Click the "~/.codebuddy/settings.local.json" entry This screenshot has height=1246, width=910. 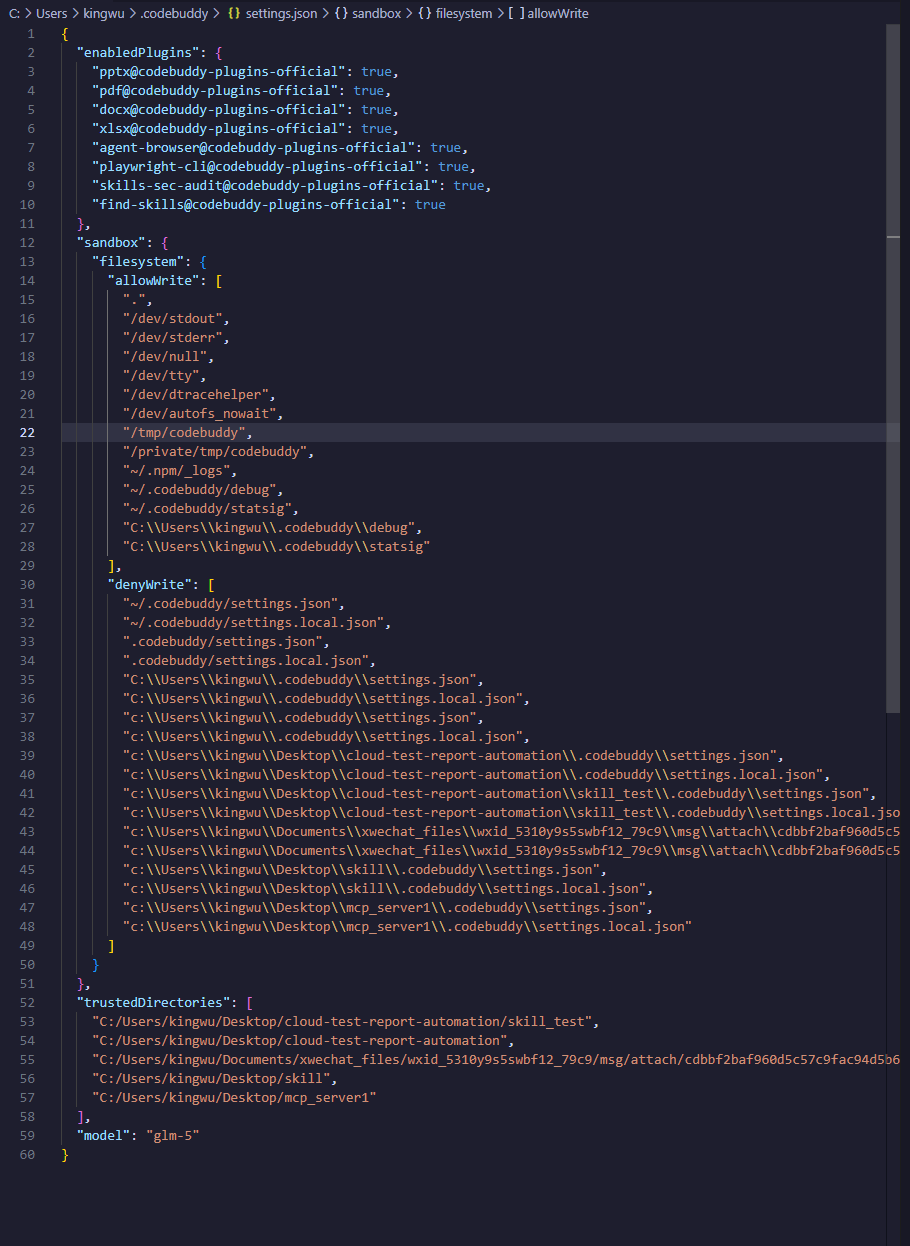(254, 622)
